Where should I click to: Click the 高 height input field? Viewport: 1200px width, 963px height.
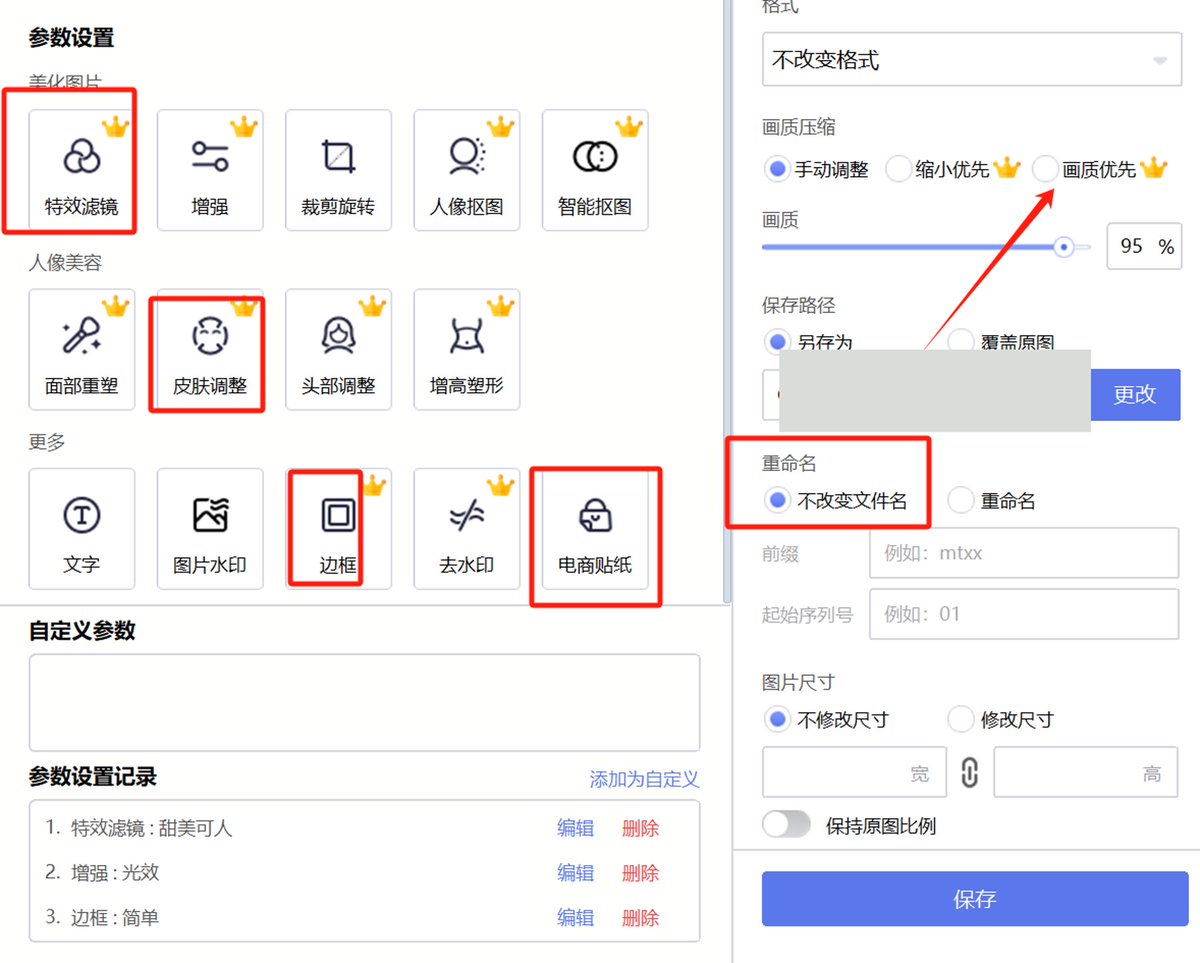coord(1086,772)
